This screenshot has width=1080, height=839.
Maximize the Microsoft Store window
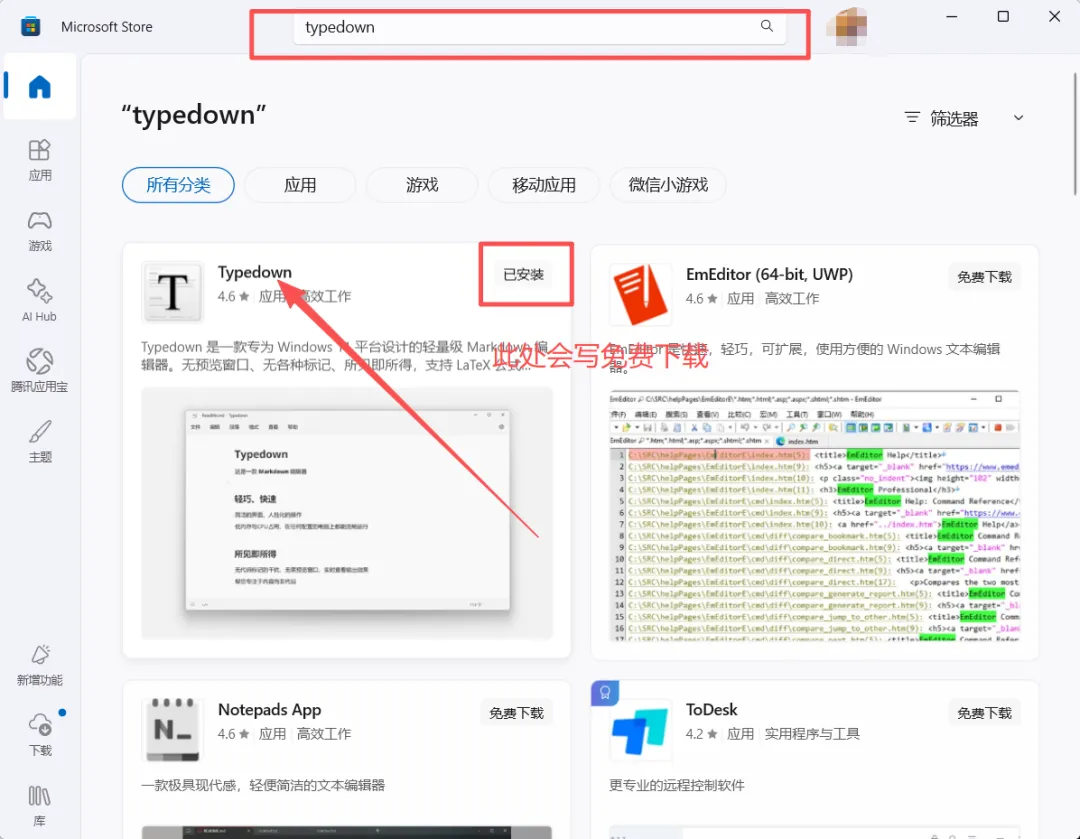point(1003,17)
